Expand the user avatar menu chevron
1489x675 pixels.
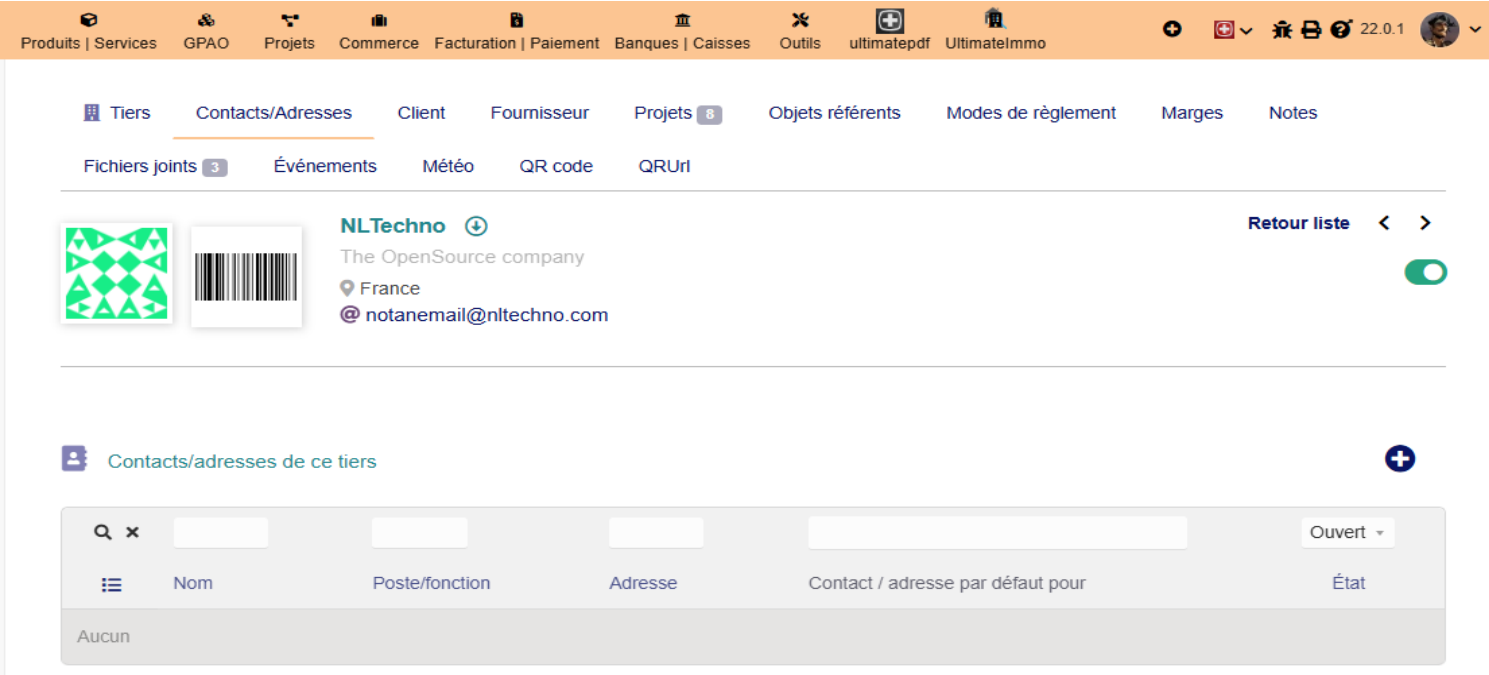point(1476,30)
